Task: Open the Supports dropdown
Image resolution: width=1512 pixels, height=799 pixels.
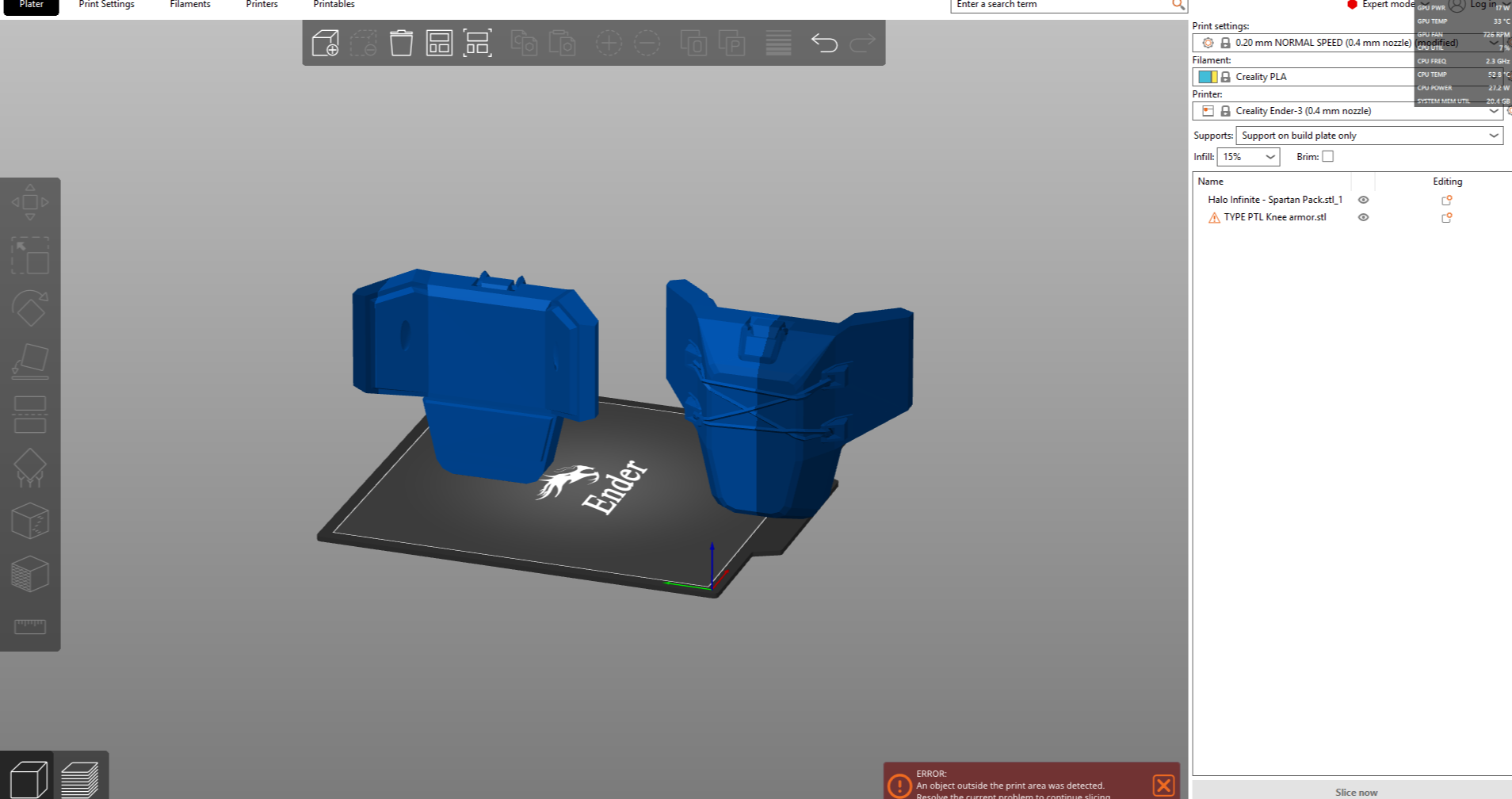Action: pos(1369,136)
